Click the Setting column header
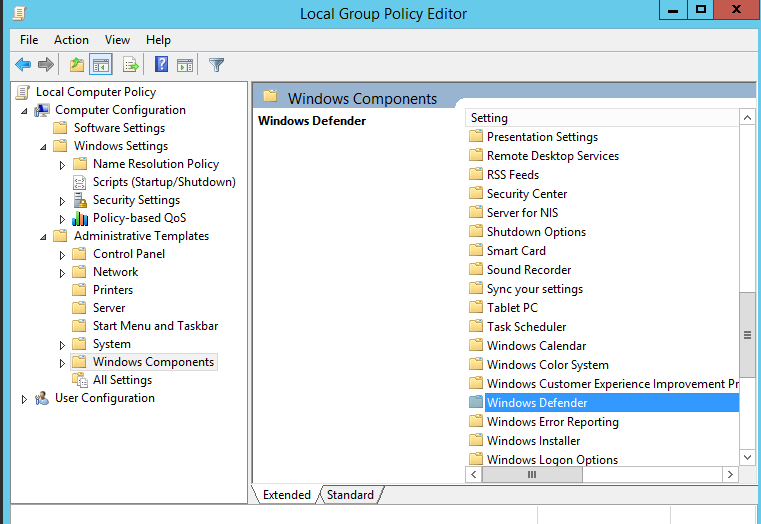The width and height of the screenshot is (761, 524). point(602,118)
